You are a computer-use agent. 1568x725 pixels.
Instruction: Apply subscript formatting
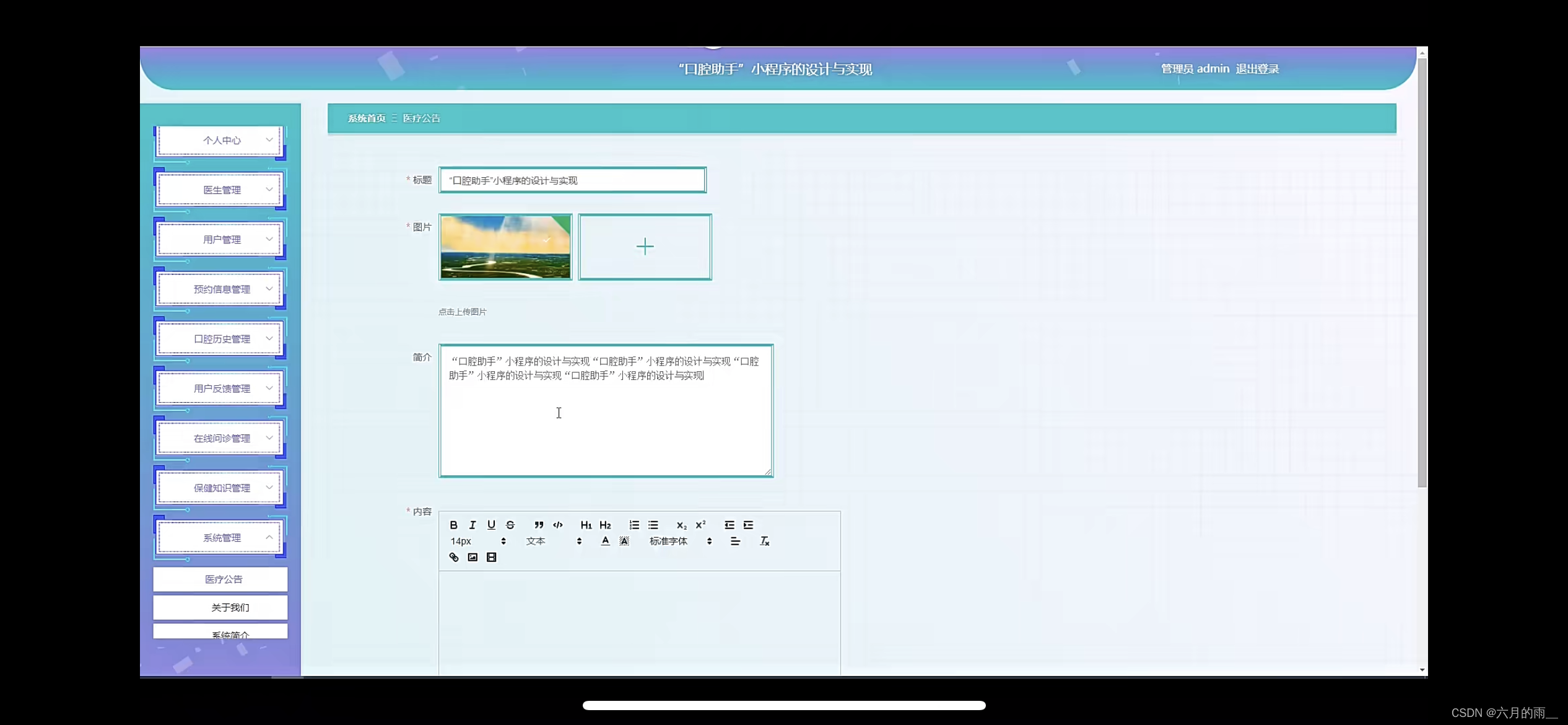tap(681, 525)
